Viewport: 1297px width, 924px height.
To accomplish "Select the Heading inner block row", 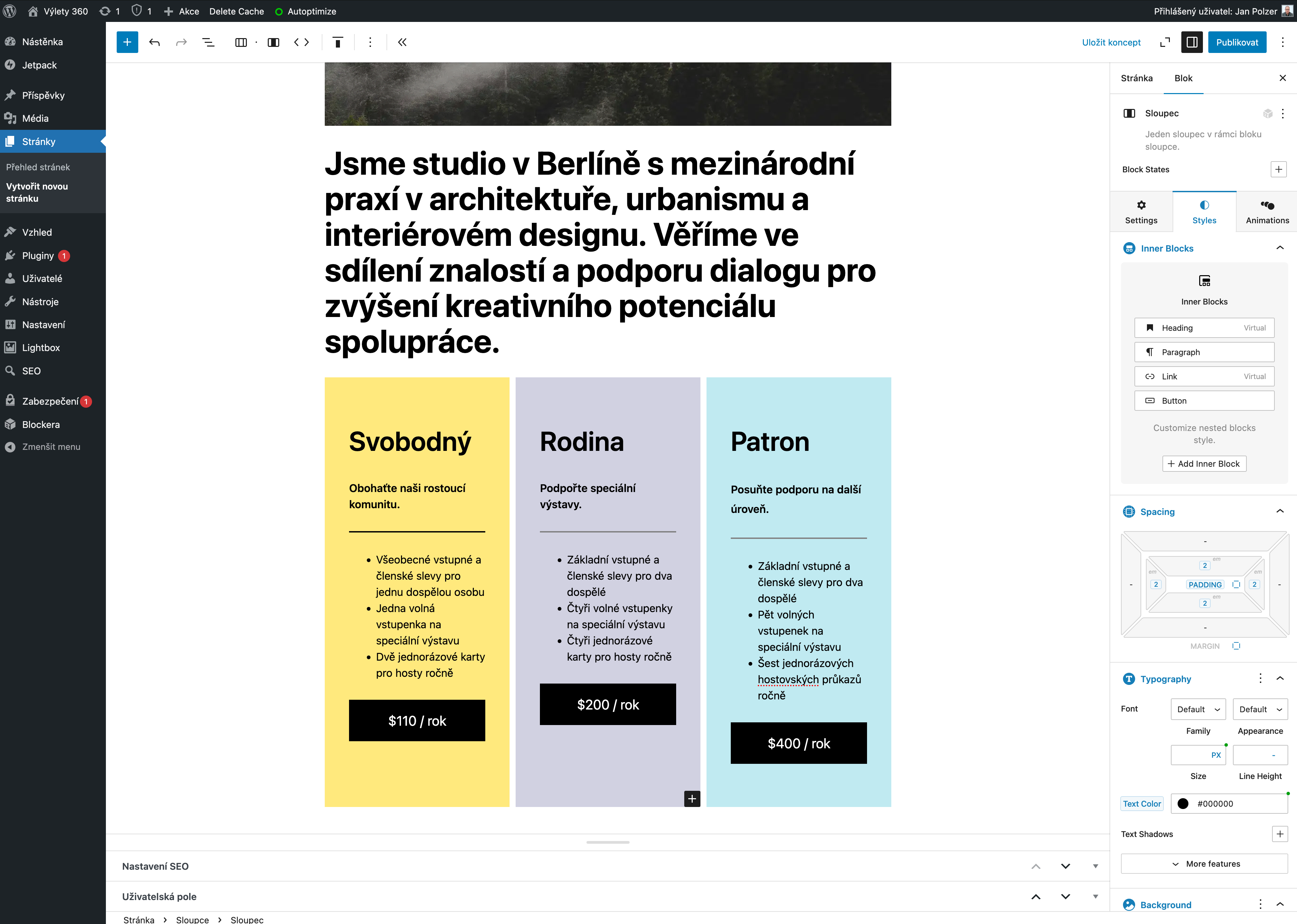I will click(x=1204, y=328).
